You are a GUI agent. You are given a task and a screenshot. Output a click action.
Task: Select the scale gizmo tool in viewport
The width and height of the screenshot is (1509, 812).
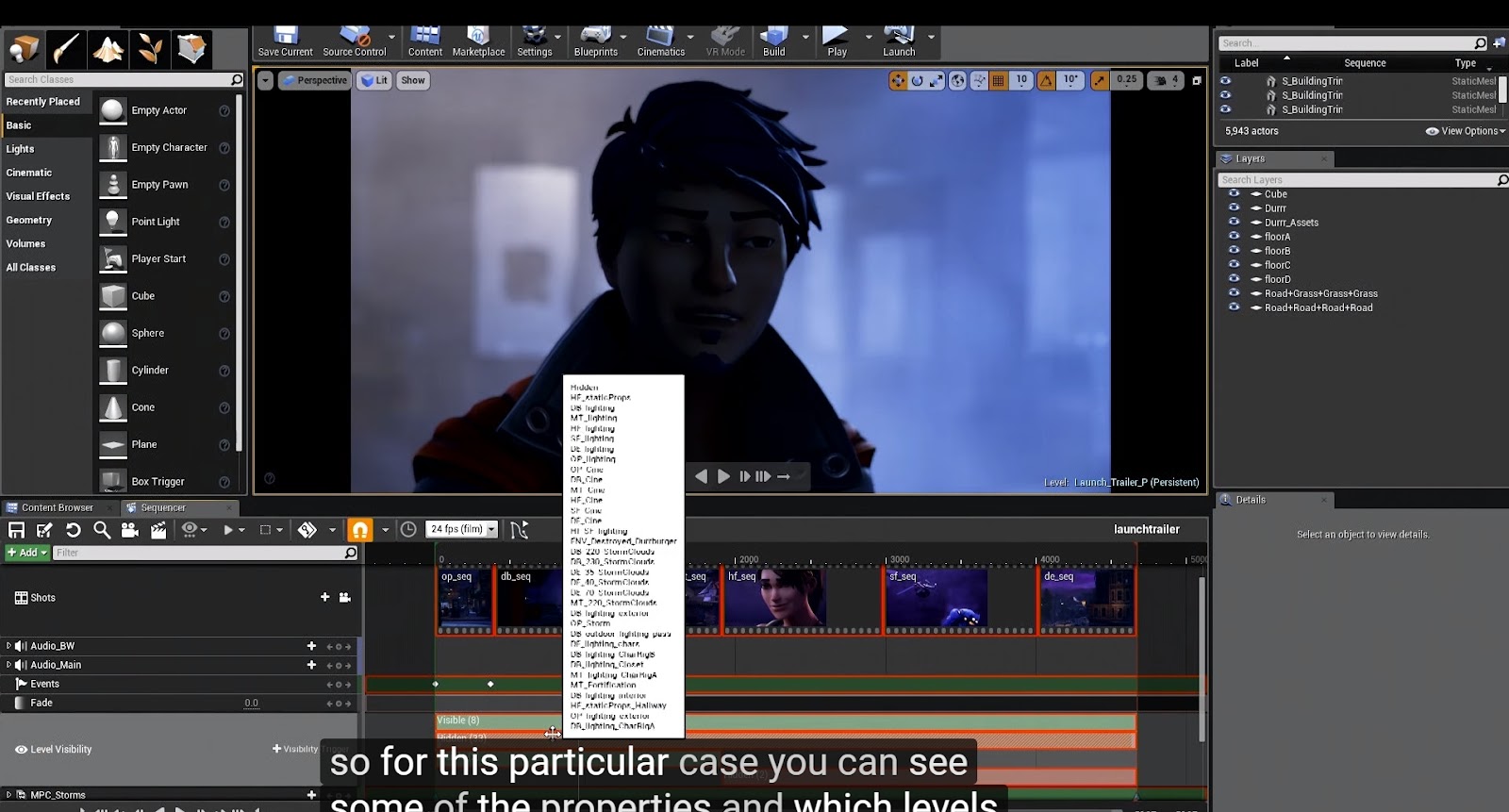pyautogui.click(x=937, y=81)
